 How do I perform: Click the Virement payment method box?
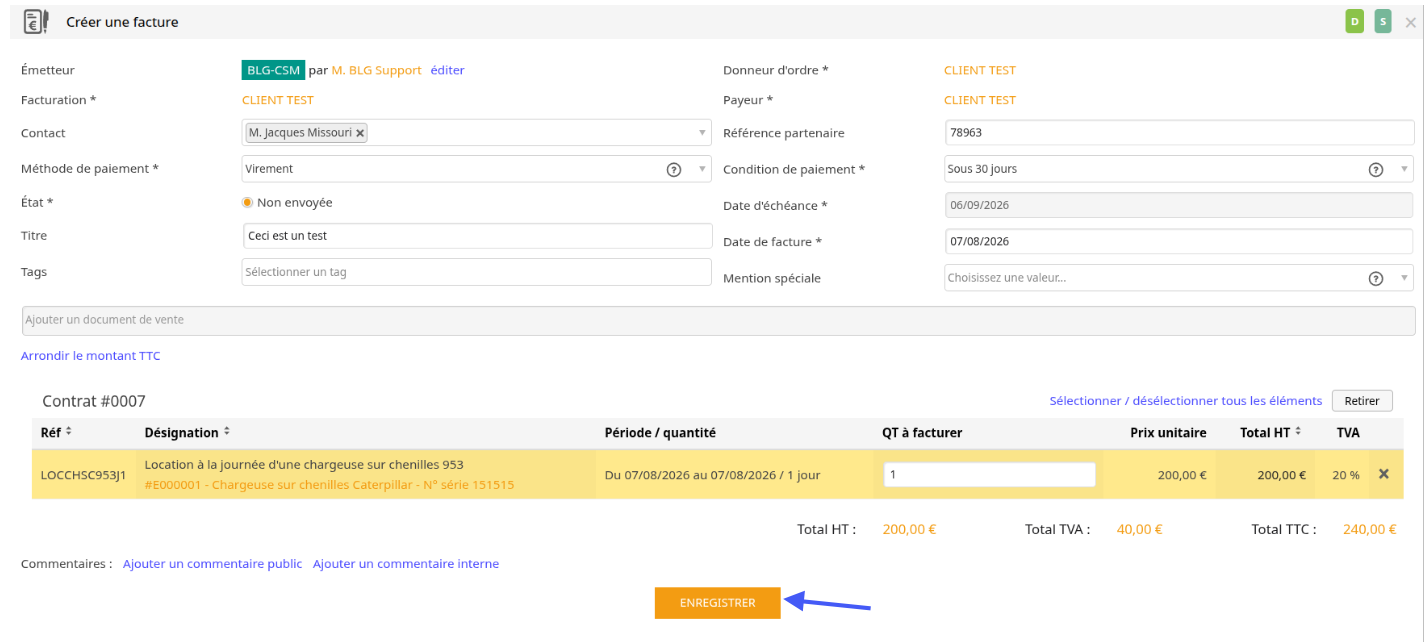click(476, 169)
